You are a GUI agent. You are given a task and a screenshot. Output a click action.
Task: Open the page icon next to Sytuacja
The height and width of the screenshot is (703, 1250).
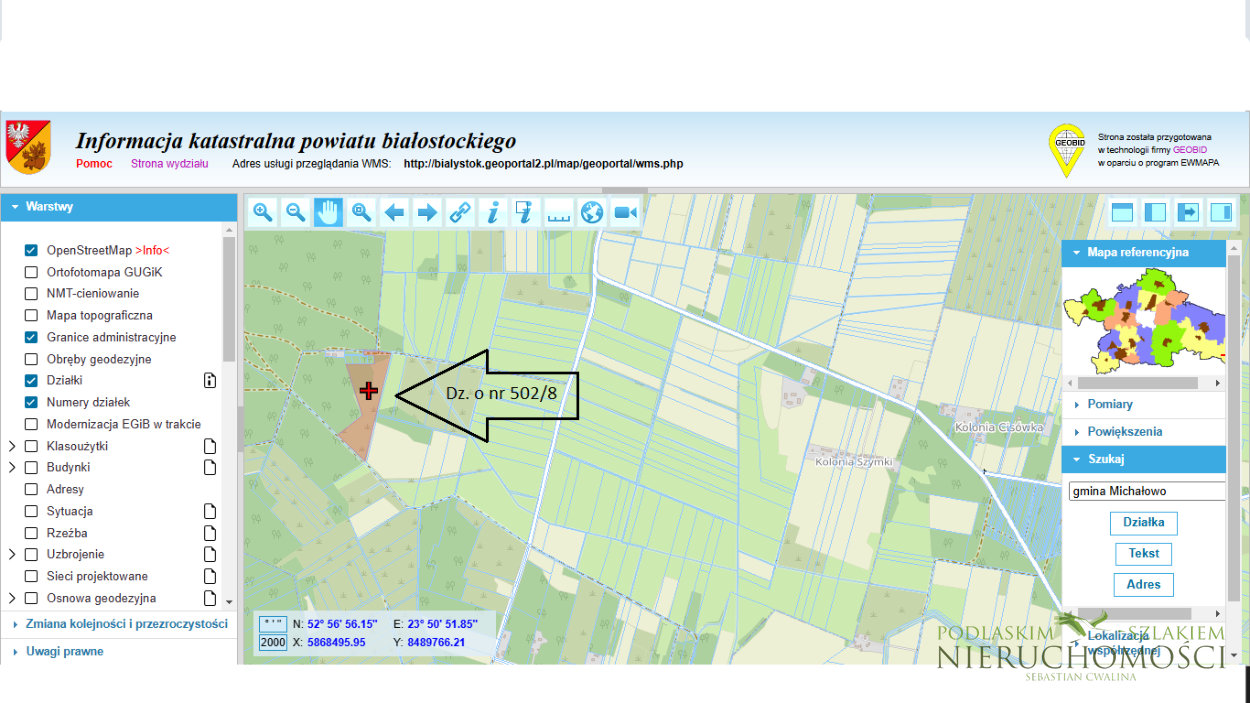(210, 511)
